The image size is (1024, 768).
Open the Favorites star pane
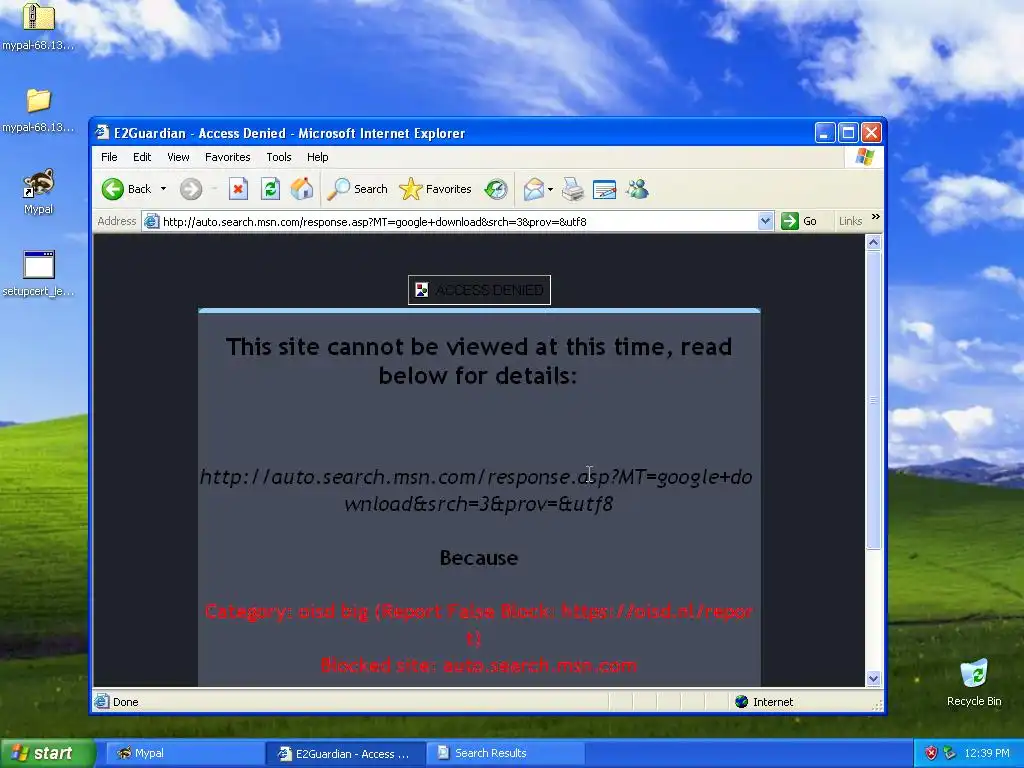(435, 189)
